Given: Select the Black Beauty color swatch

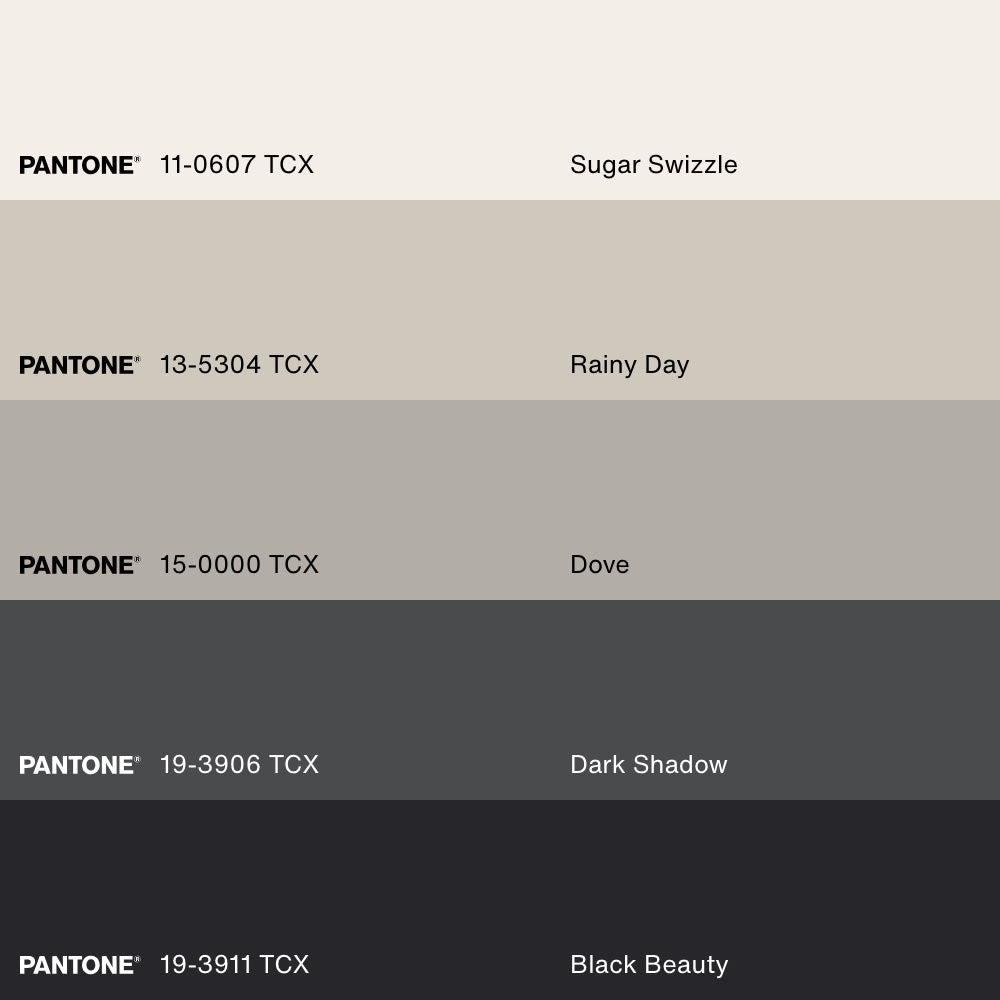Looking at the screenshot, I should (500, 880).
